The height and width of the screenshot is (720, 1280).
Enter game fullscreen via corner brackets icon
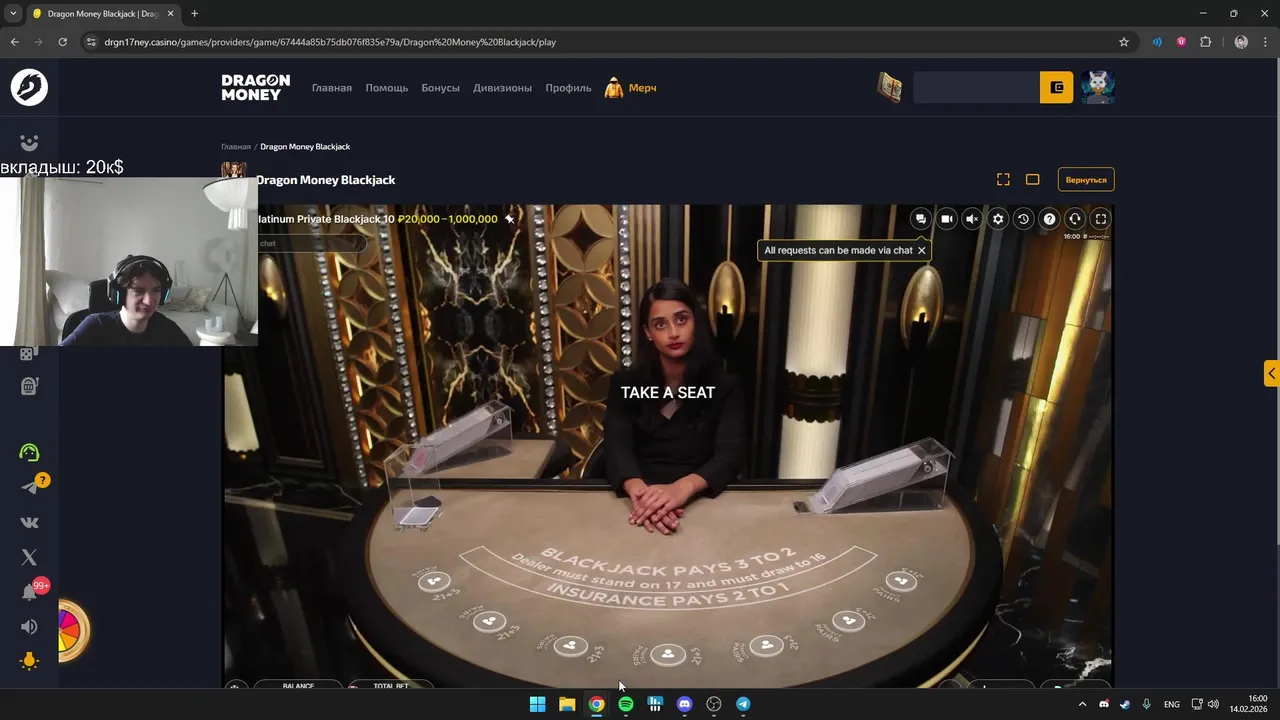point(1101,219)
